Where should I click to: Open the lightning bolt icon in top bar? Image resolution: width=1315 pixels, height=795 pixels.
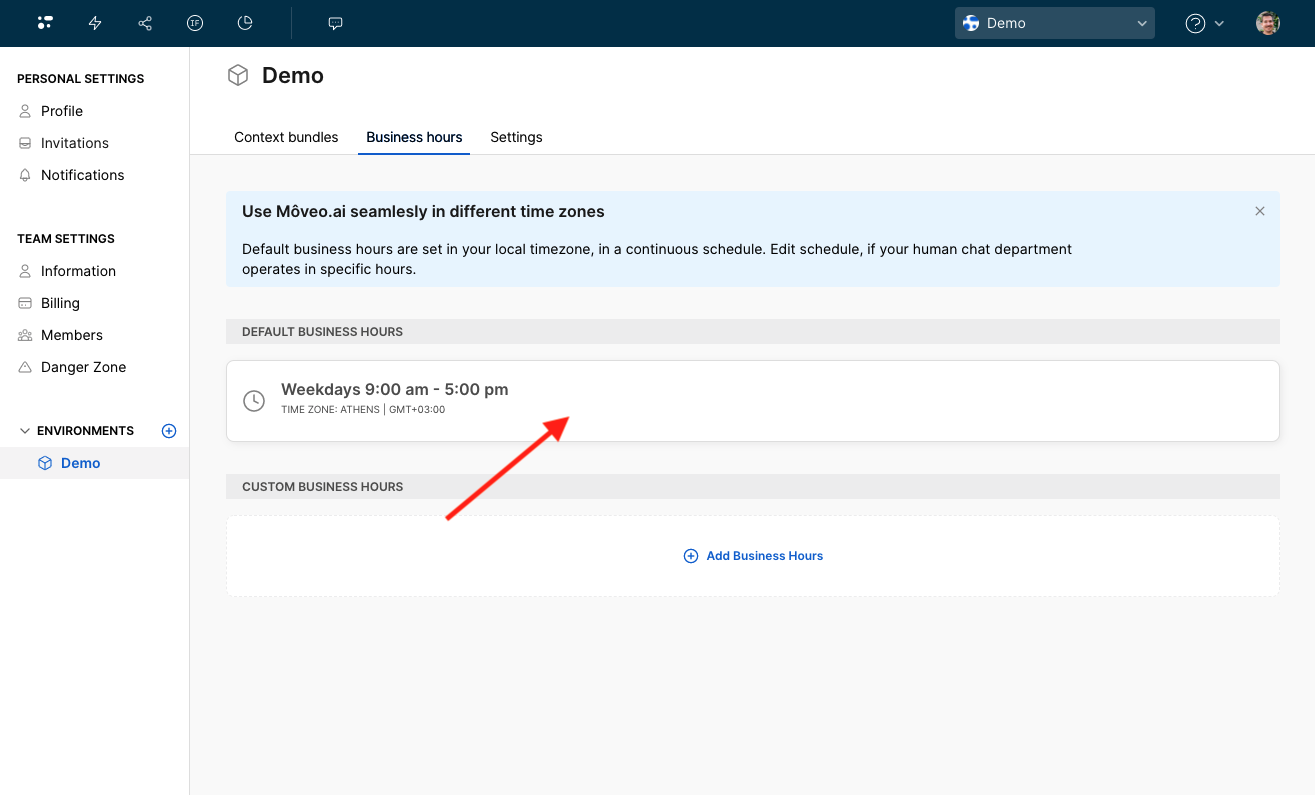click(95, 23)
